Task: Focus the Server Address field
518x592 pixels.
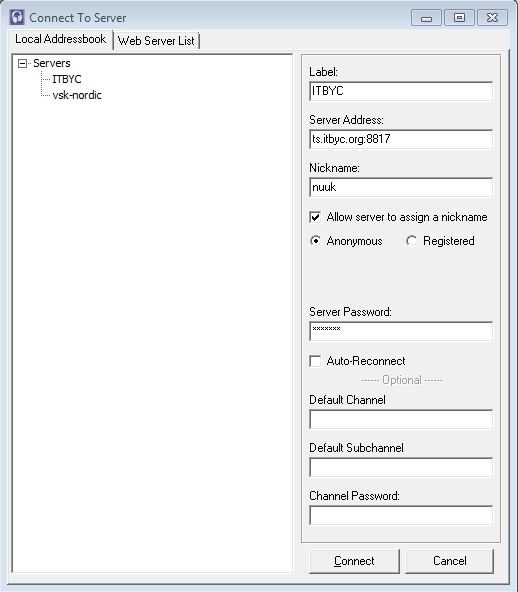Action: pyautogui.click(x=401, y=139)
